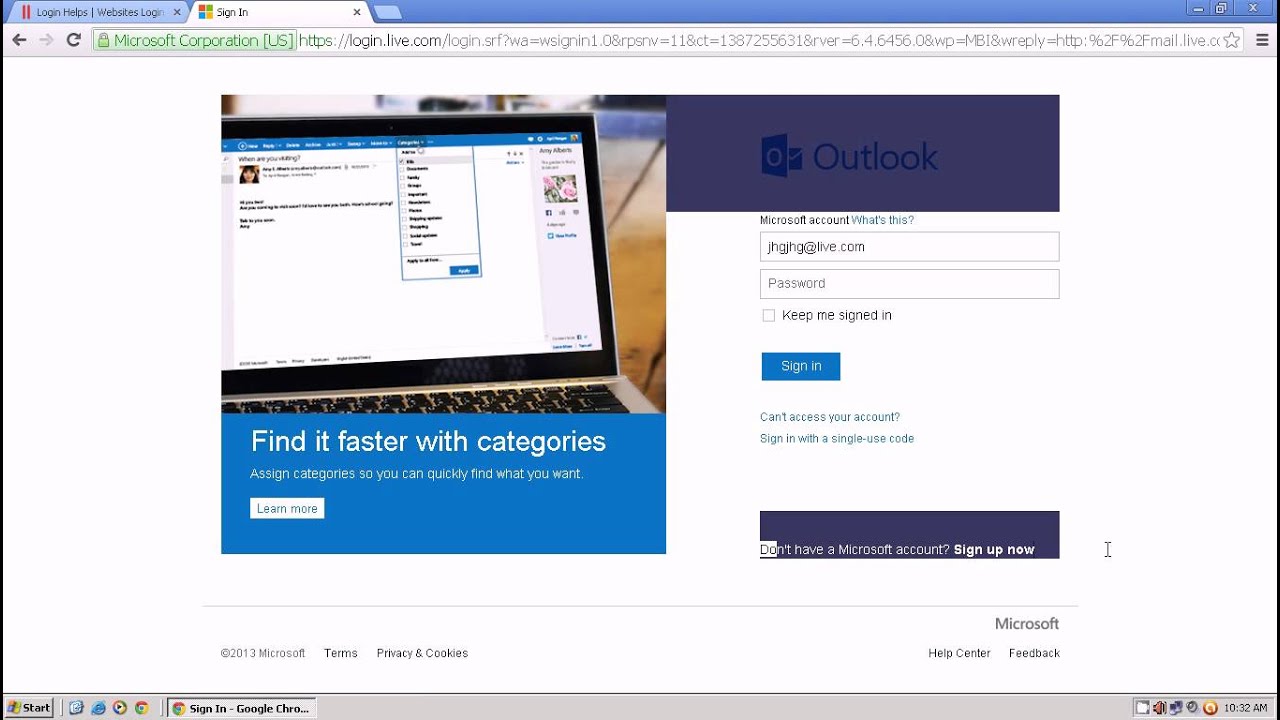Visit the Help Center link
The image size is (1280, 720).
point(959,653)
